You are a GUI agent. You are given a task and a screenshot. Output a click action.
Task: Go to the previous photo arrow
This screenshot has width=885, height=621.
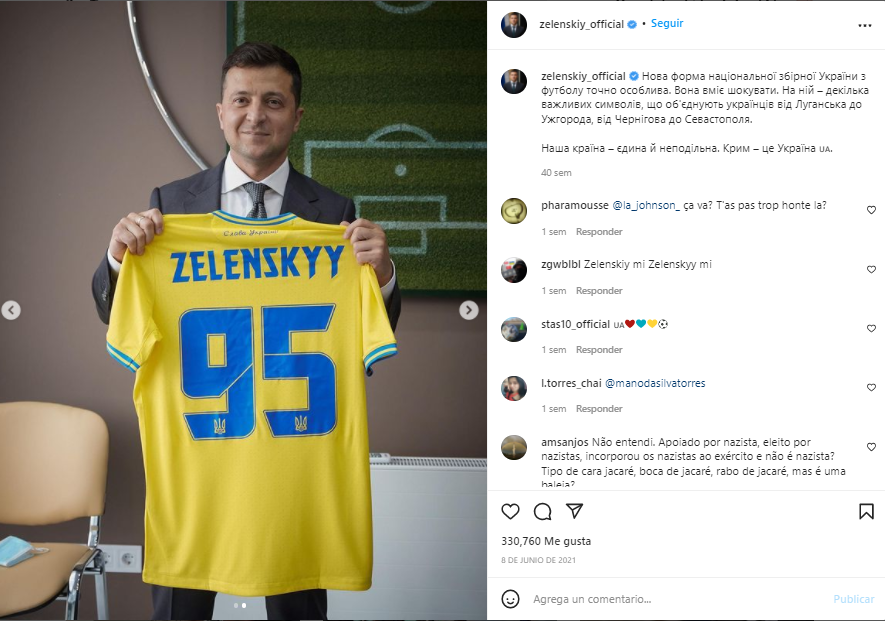[11, 310]
